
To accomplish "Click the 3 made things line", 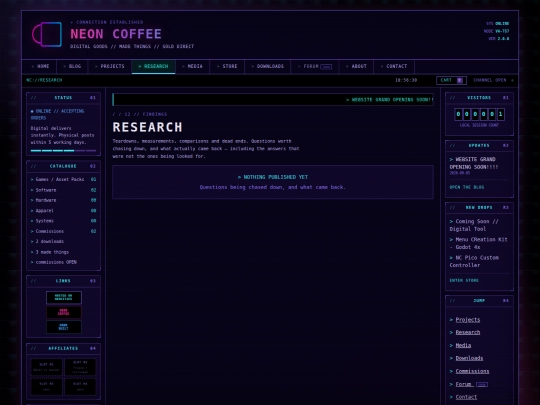I will pos(50,252).
